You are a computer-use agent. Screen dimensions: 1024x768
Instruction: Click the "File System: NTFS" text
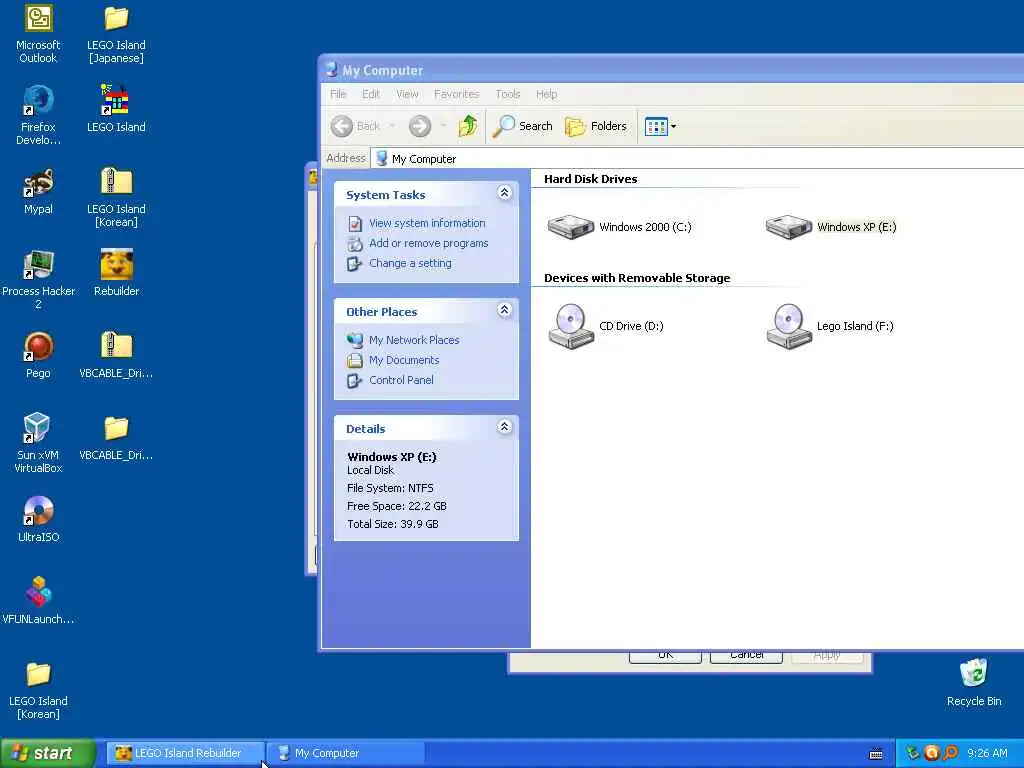coord(390,488)
